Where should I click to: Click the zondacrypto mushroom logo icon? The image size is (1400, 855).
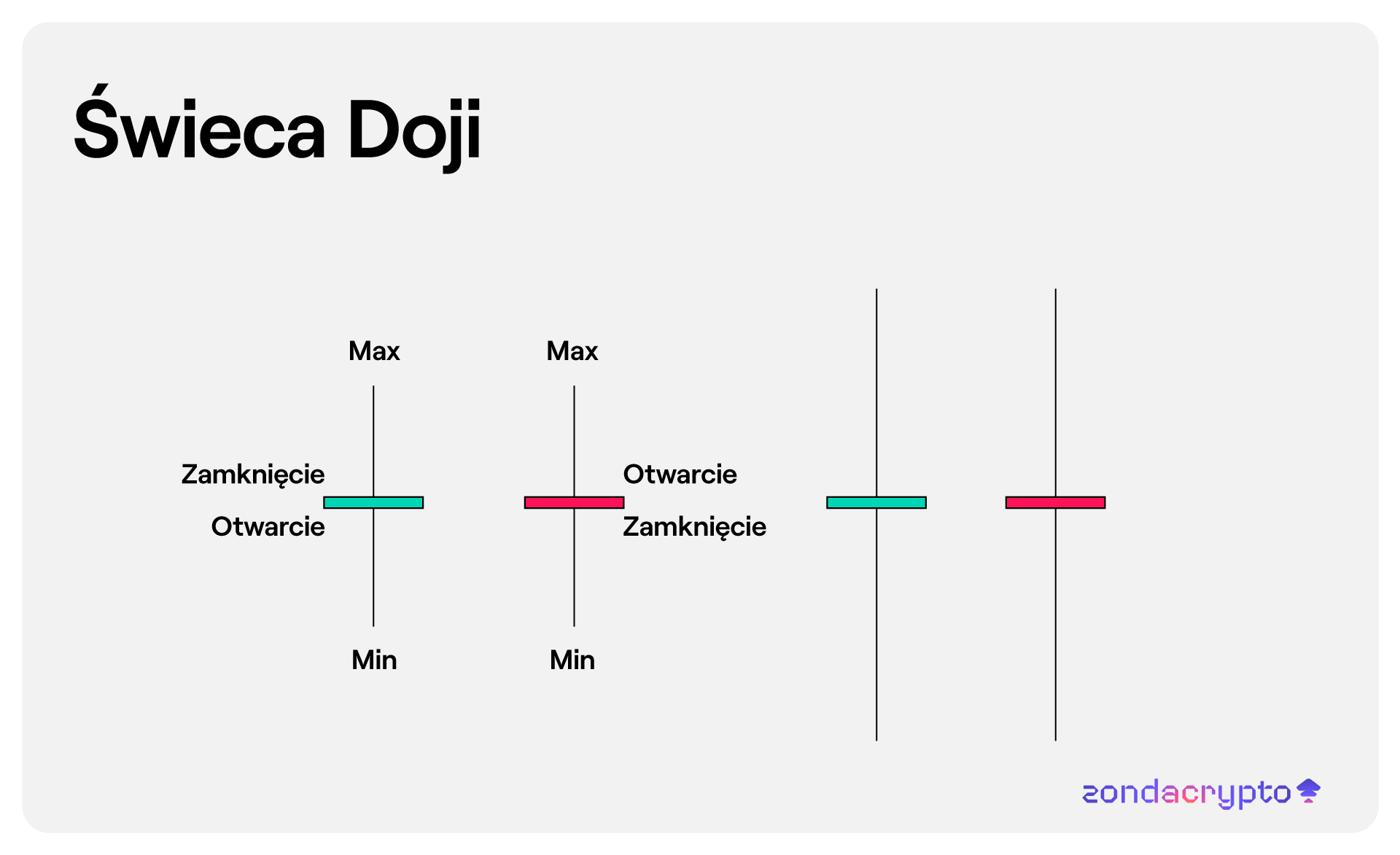pos(1309,791)
